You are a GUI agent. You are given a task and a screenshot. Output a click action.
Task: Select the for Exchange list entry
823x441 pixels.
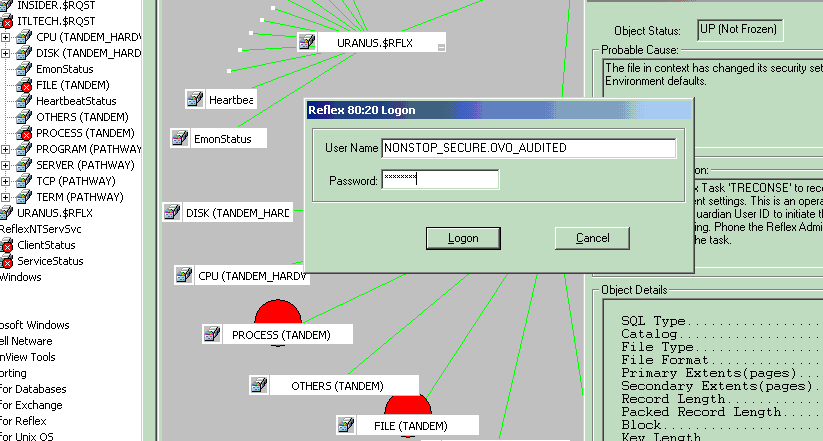pos(31,405)
